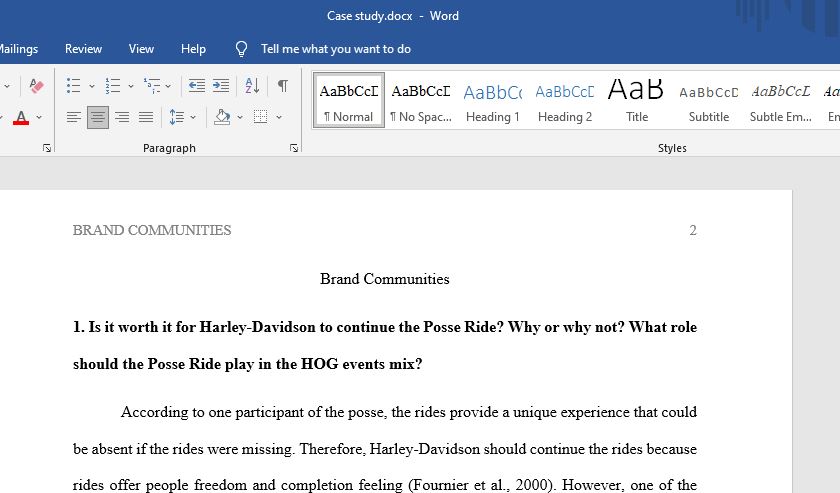Click the Tell me lightbulb icon
Viewport: 840px width, 493px height.
coord(241,49)
